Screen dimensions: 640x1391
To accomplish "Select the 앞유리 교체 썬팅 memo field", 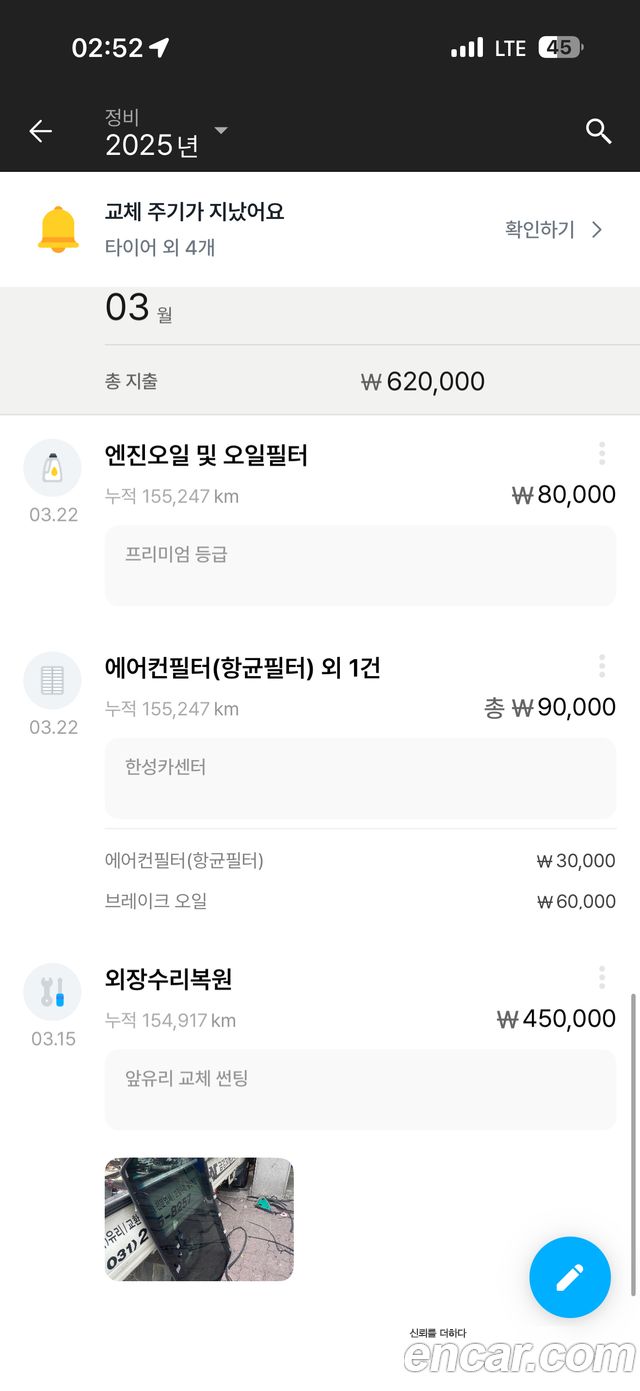I will tap(360, 1090).
